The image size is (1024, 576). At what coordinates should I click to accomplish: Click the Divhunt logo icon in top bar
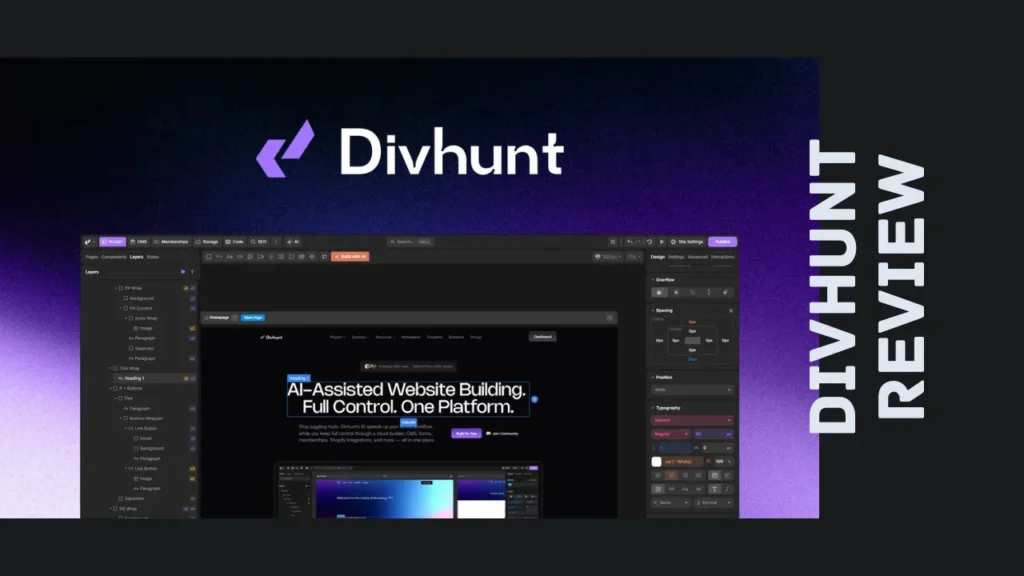point(88,242)
